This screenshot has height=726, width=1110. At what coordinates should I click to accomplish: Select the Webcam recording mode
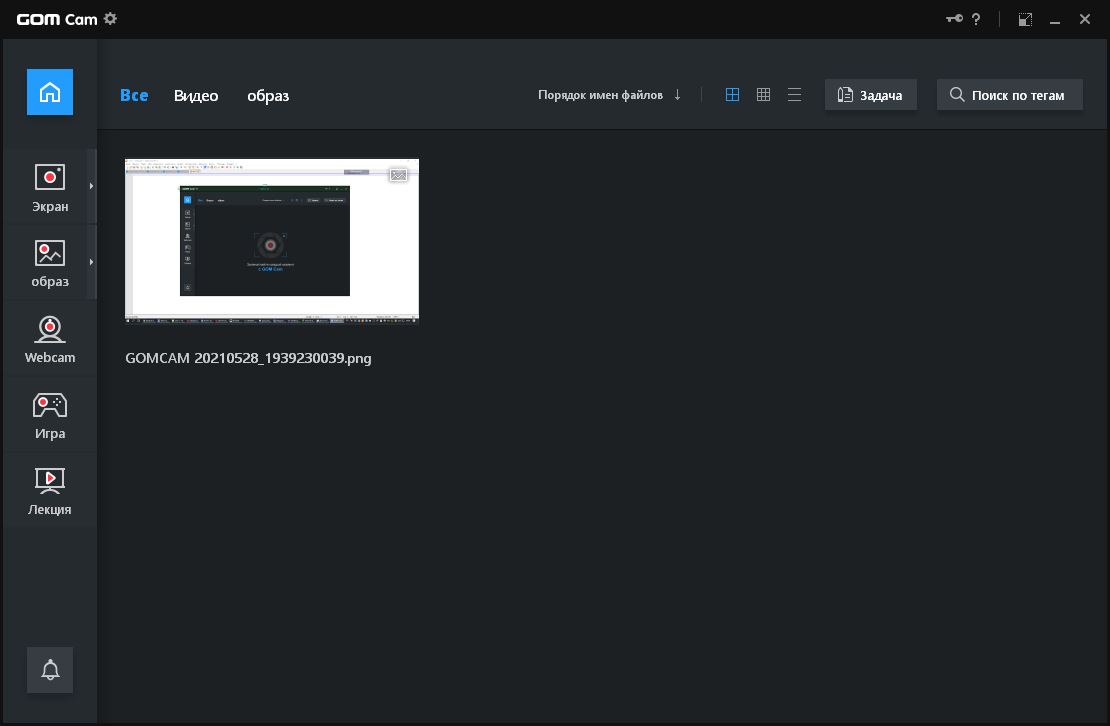click(x=50, y=340)
